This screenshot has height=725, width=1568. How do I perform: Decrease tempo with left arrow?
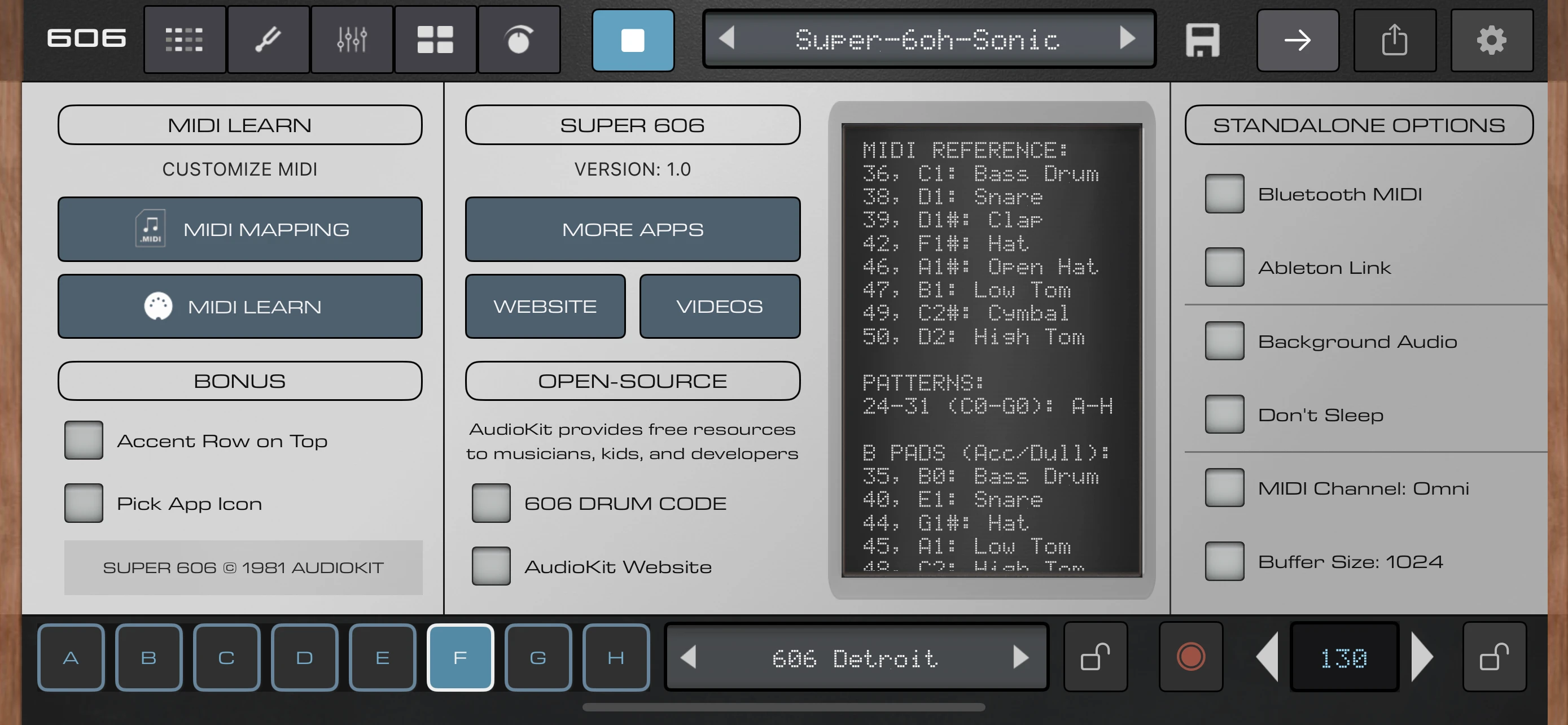coord(1267,657)
